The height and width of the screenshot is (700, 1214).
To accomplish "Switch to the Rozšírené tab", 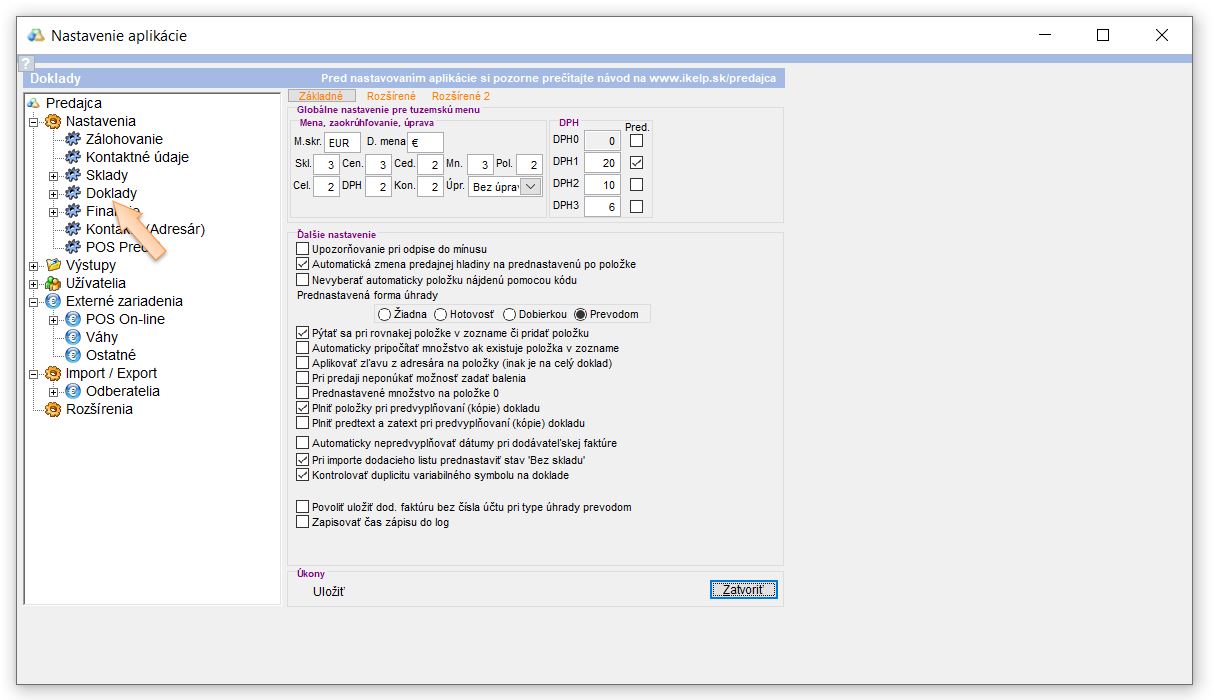I will tap(391, 96).
